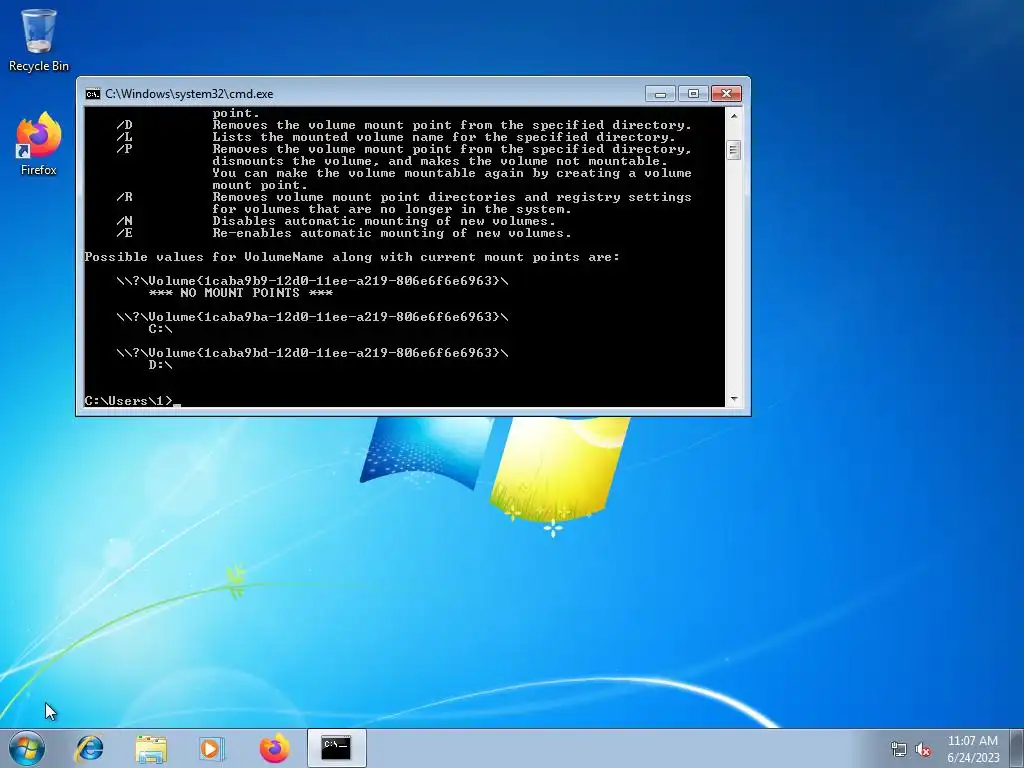Click the /N option text
Image resolution: width=1024 pixels, height=768 pixels.
[124, 221]
